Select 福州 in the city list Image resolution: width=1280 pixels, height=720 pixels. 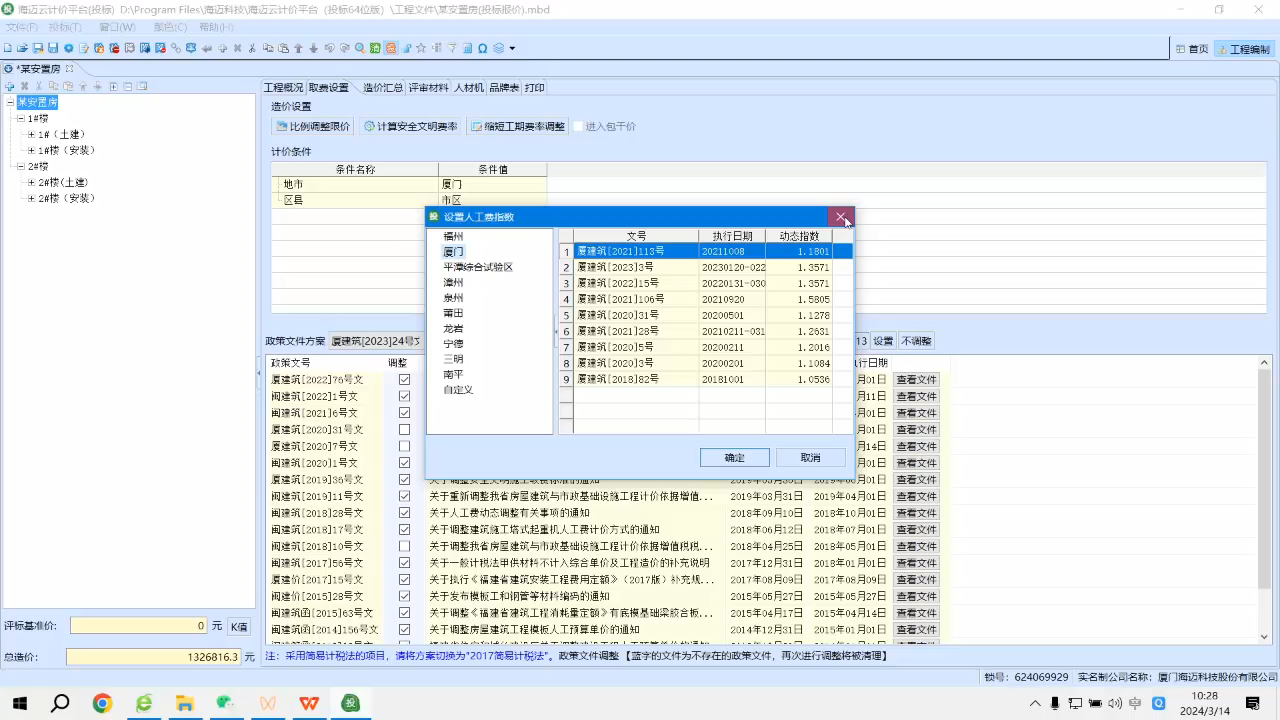(453, 236)
